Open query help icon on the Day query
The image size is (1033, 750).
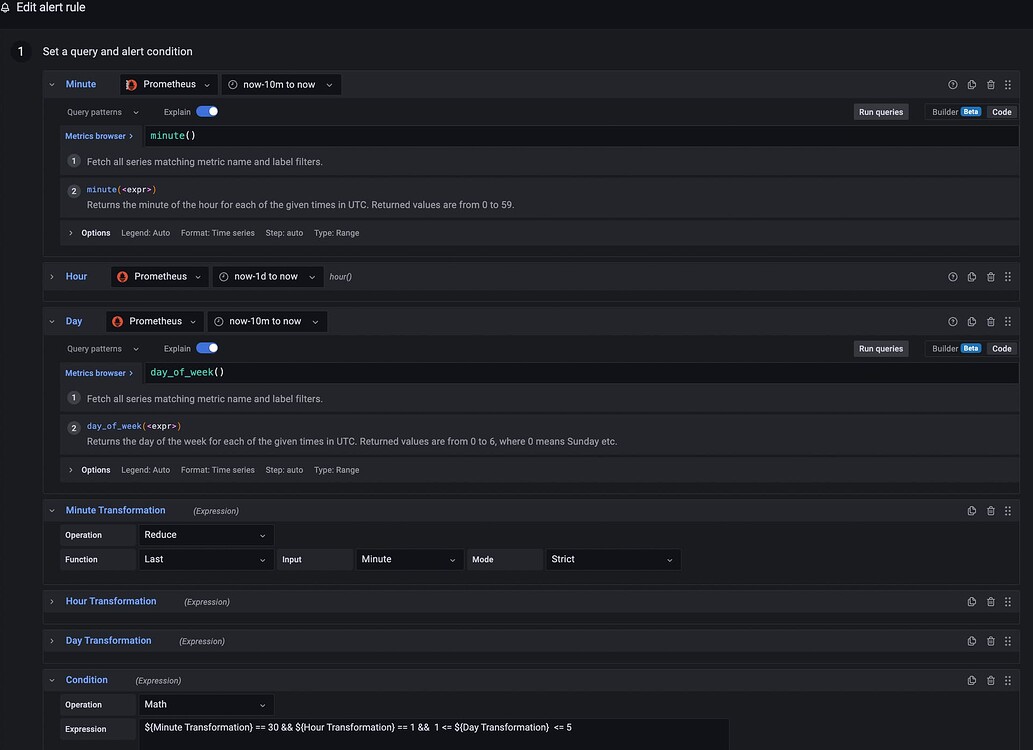(x=952, y=320)
